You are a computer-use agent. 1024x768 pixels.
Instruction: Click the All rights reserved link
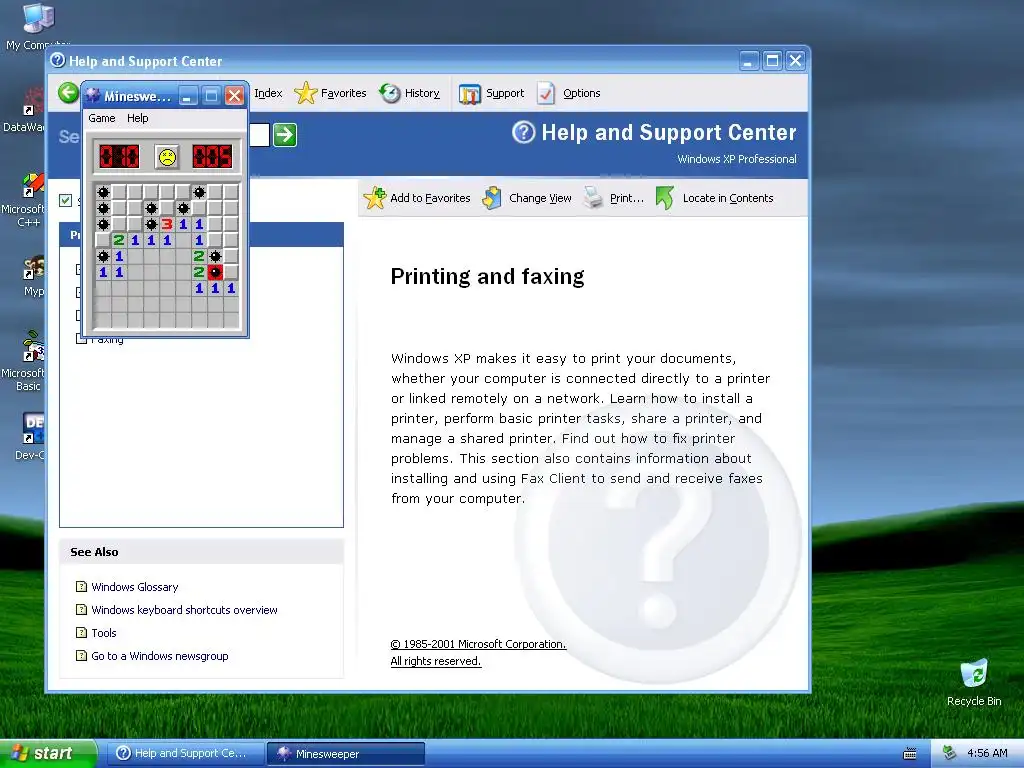[x=436, y=661]
